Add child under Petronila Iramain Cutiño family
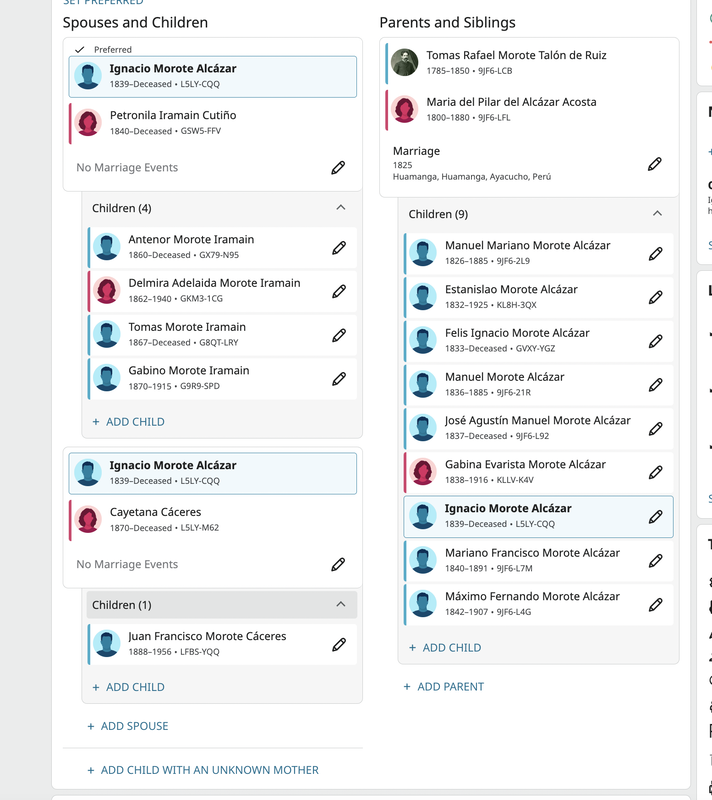Image resolution: width=712 pixels, height=800 pixels. pyautogui.click(x=129, y=422)
